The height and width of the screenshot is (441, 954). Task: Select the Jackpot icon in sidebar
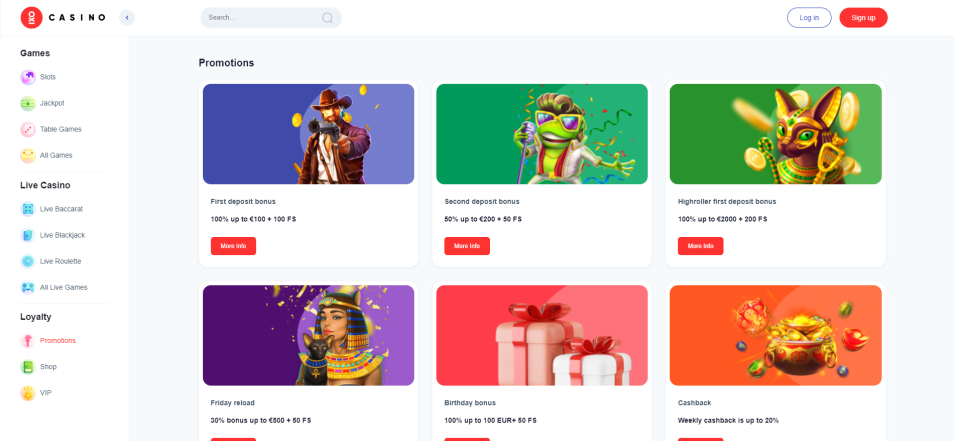tap(28, 103)
